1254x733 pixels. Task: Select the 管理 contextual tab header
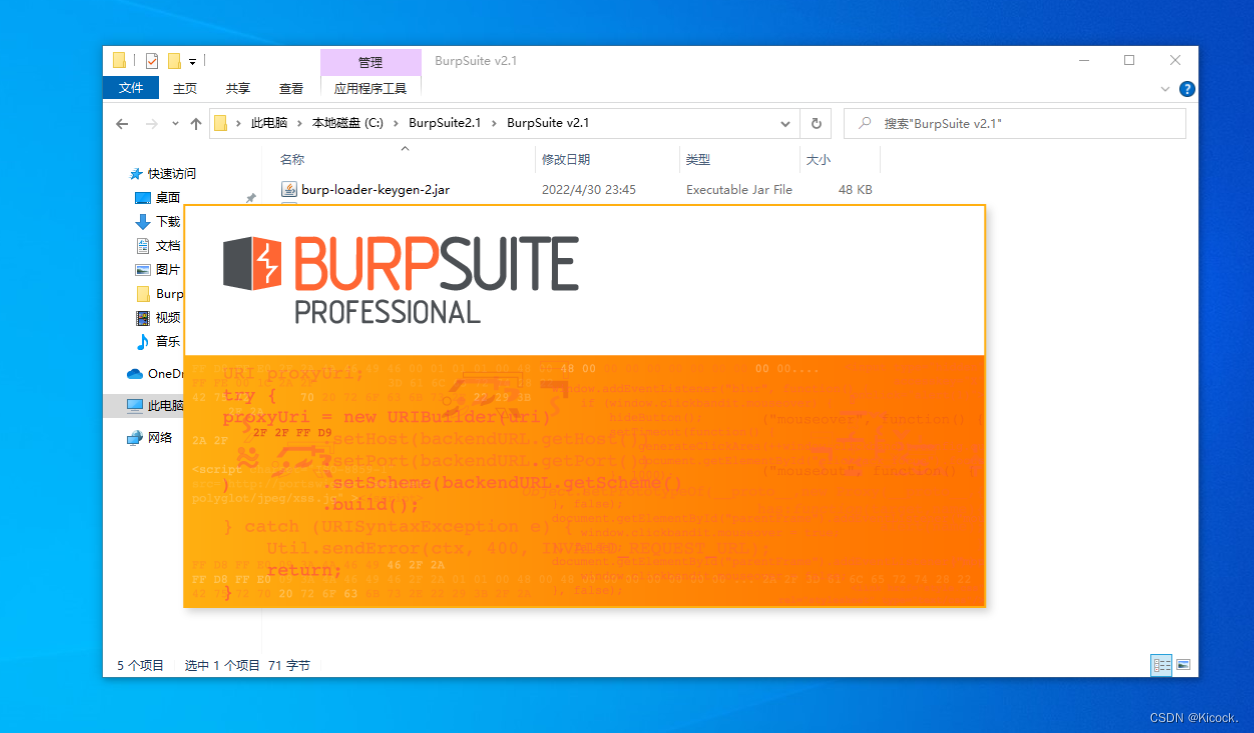[x=370, y=62]
